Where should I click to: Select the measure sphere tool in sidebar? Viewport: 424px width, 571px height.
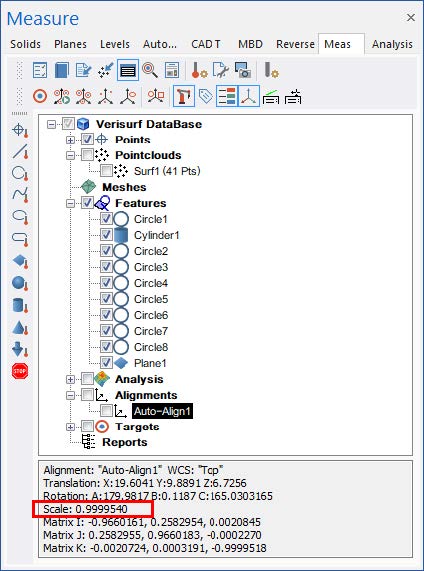coord(20,283)
